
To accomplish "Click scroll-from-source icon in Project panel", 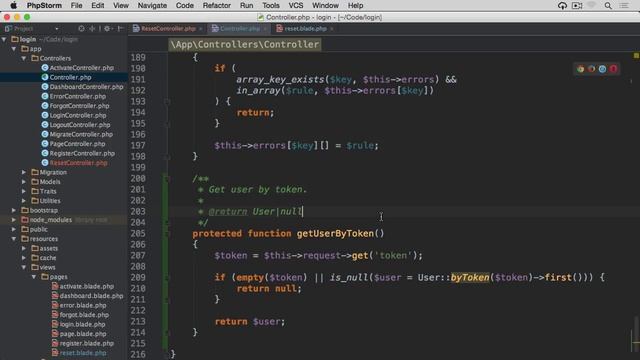I will [81, 29].
